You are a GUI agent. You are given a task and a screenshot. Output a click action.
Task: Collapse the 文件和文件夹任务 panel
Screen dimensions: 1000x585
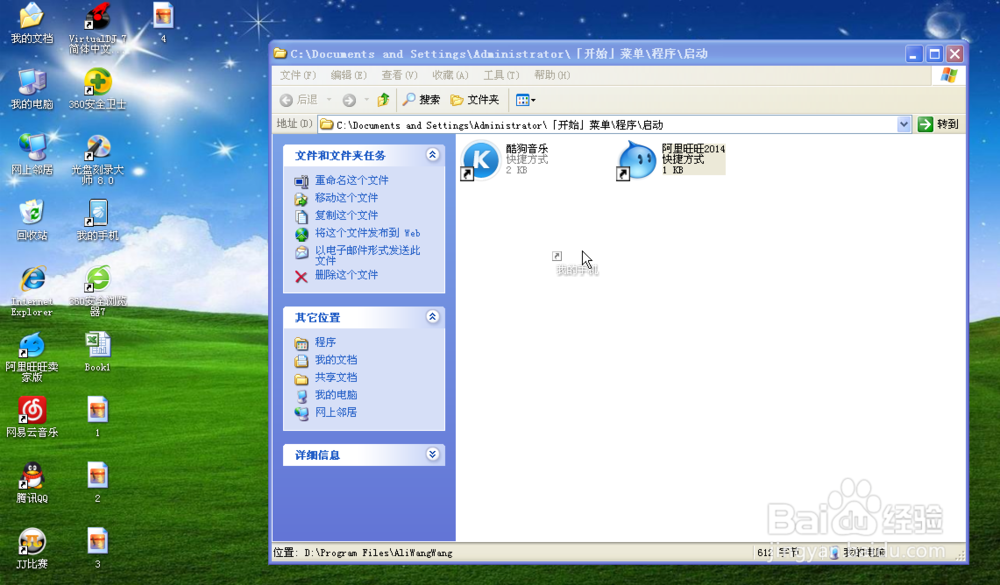point(432,155)
